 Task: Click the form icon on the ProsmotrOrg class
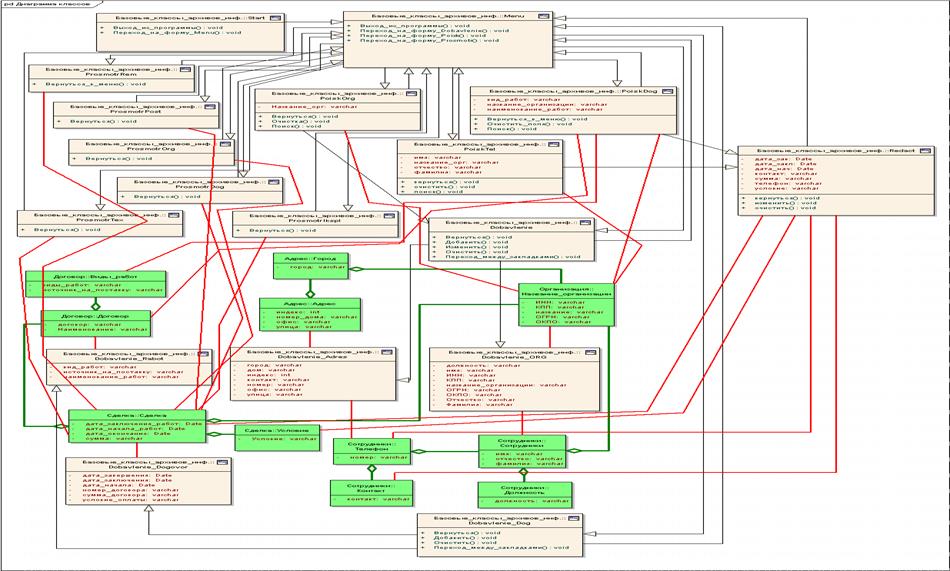(225, 144)
